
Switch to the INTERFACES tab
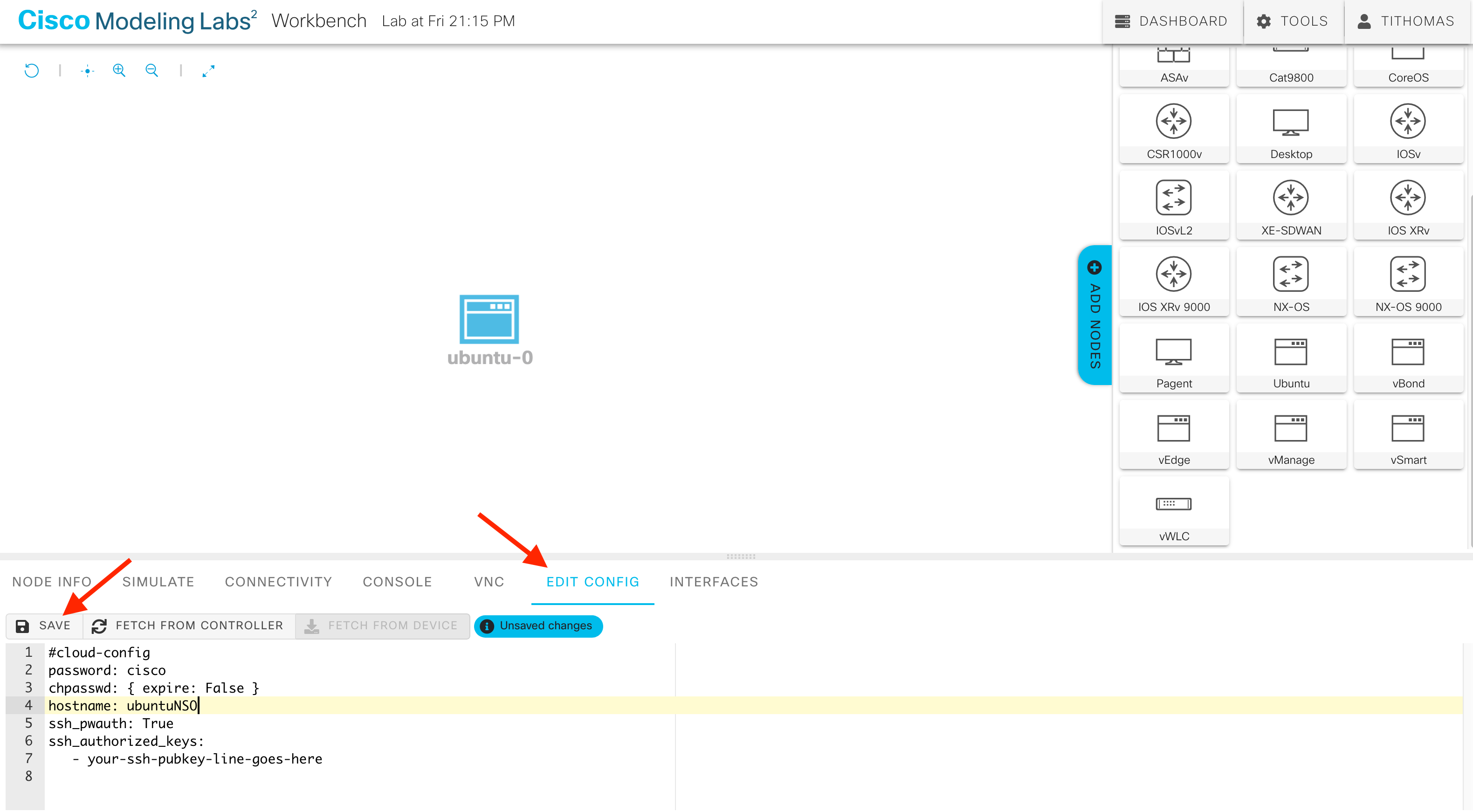(x=714, y=582)
